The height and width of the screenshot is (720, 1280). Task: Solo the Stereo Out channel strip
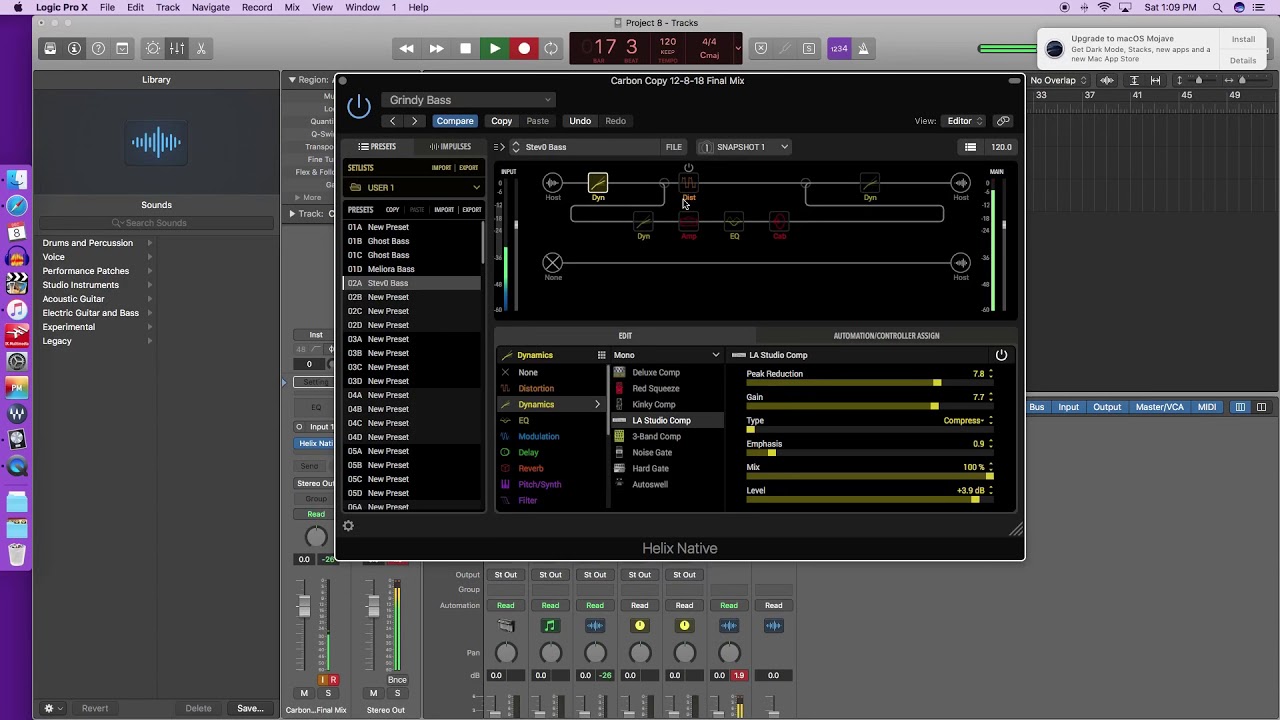(x=397, y=693)
